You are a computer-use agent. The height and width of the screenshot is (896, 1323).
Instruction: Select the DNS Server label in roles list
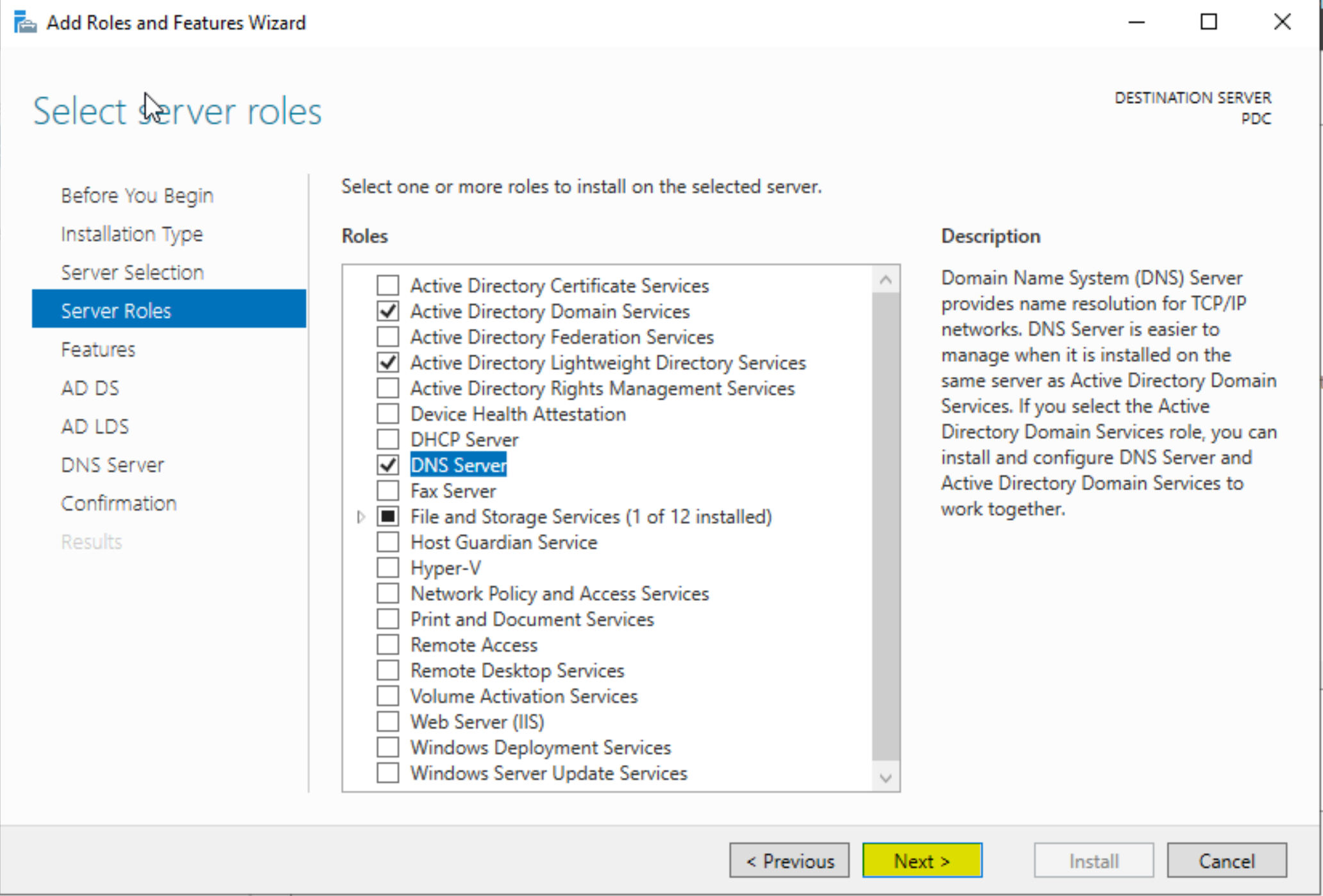(x=459, y=465)
